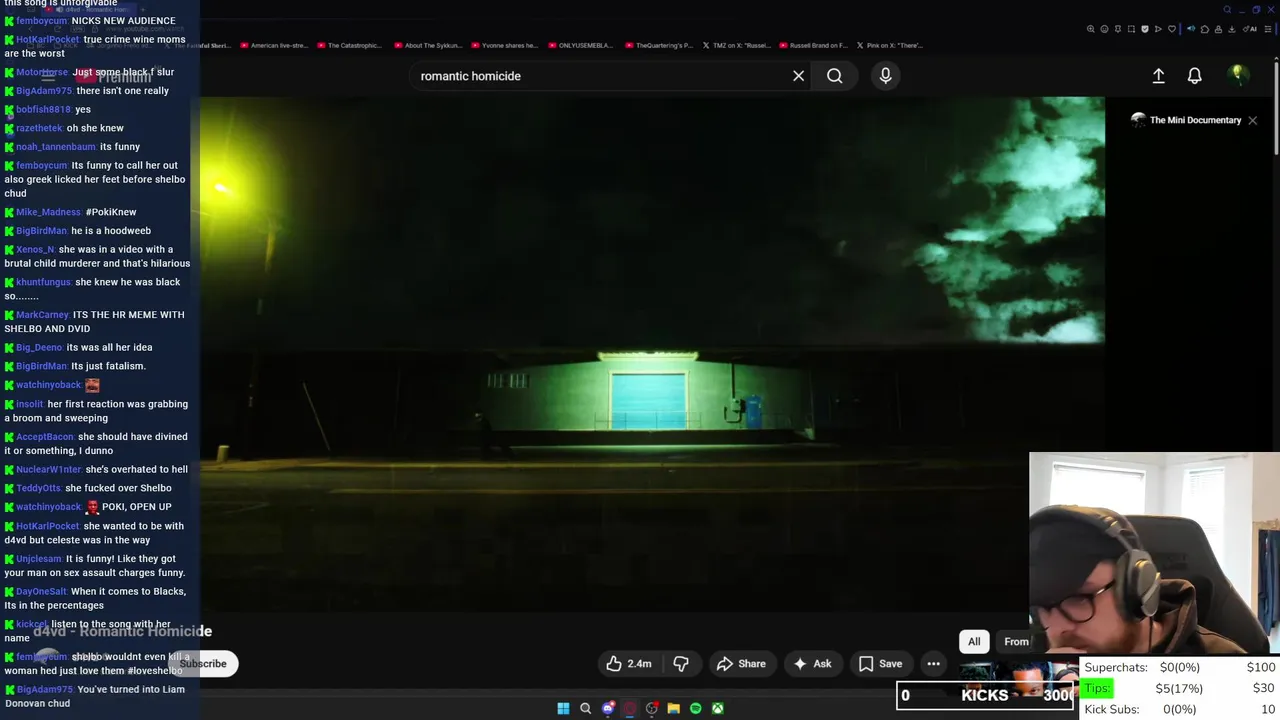The height and width of the screenshot is (720, 1280).
Task: Click the play/send arrow toolbar icon
Action: pyautogui.click(x=1158, y=29)
